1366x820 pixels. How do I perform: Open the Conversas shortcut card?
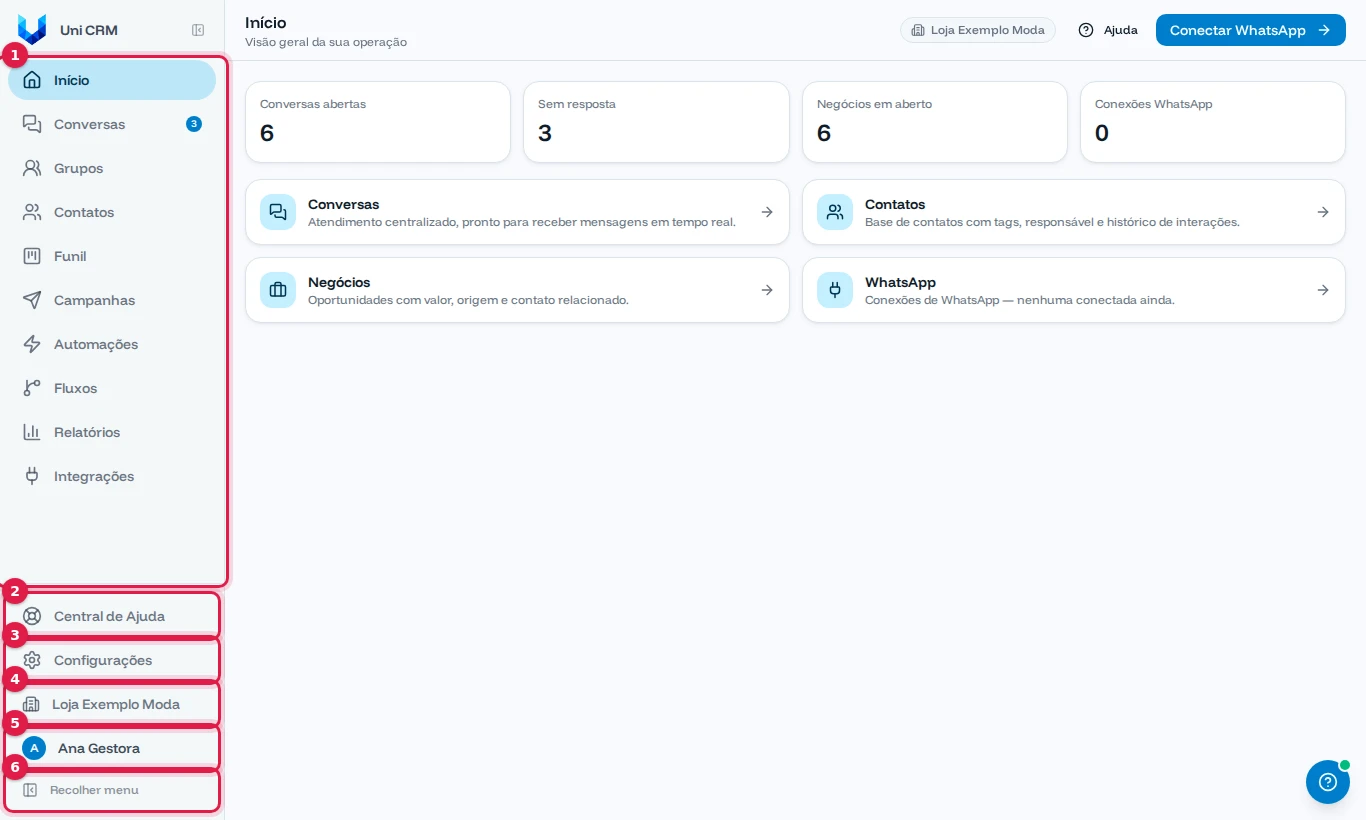pyautogui.click(x=517, y=212)
